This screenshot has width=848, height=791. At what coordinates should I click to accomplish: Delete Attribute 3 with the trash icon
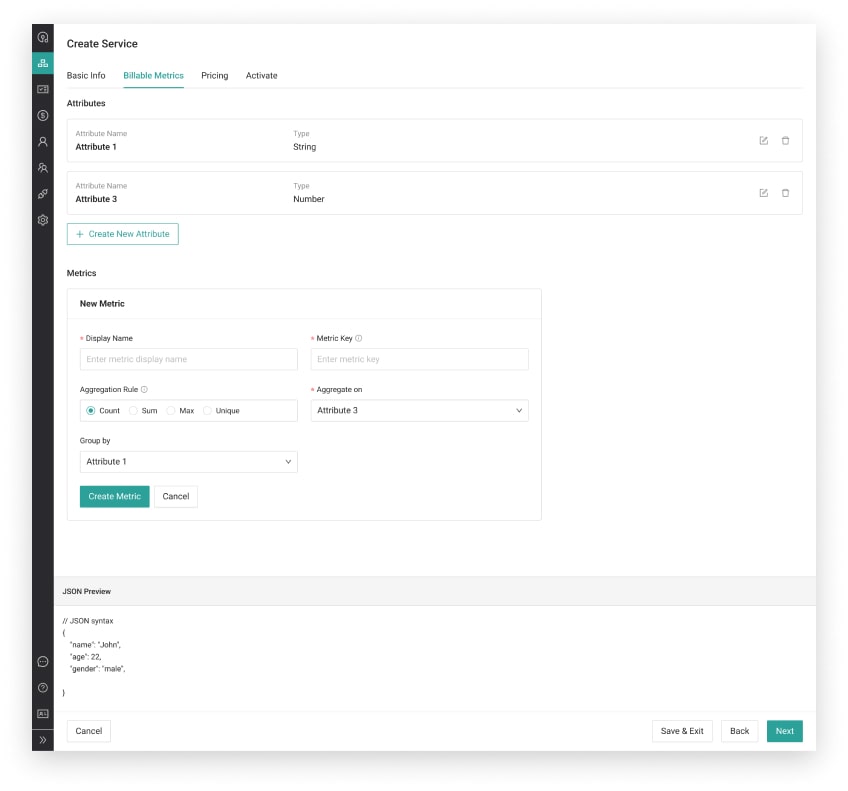pyautogui.click(x=785, y=193)
